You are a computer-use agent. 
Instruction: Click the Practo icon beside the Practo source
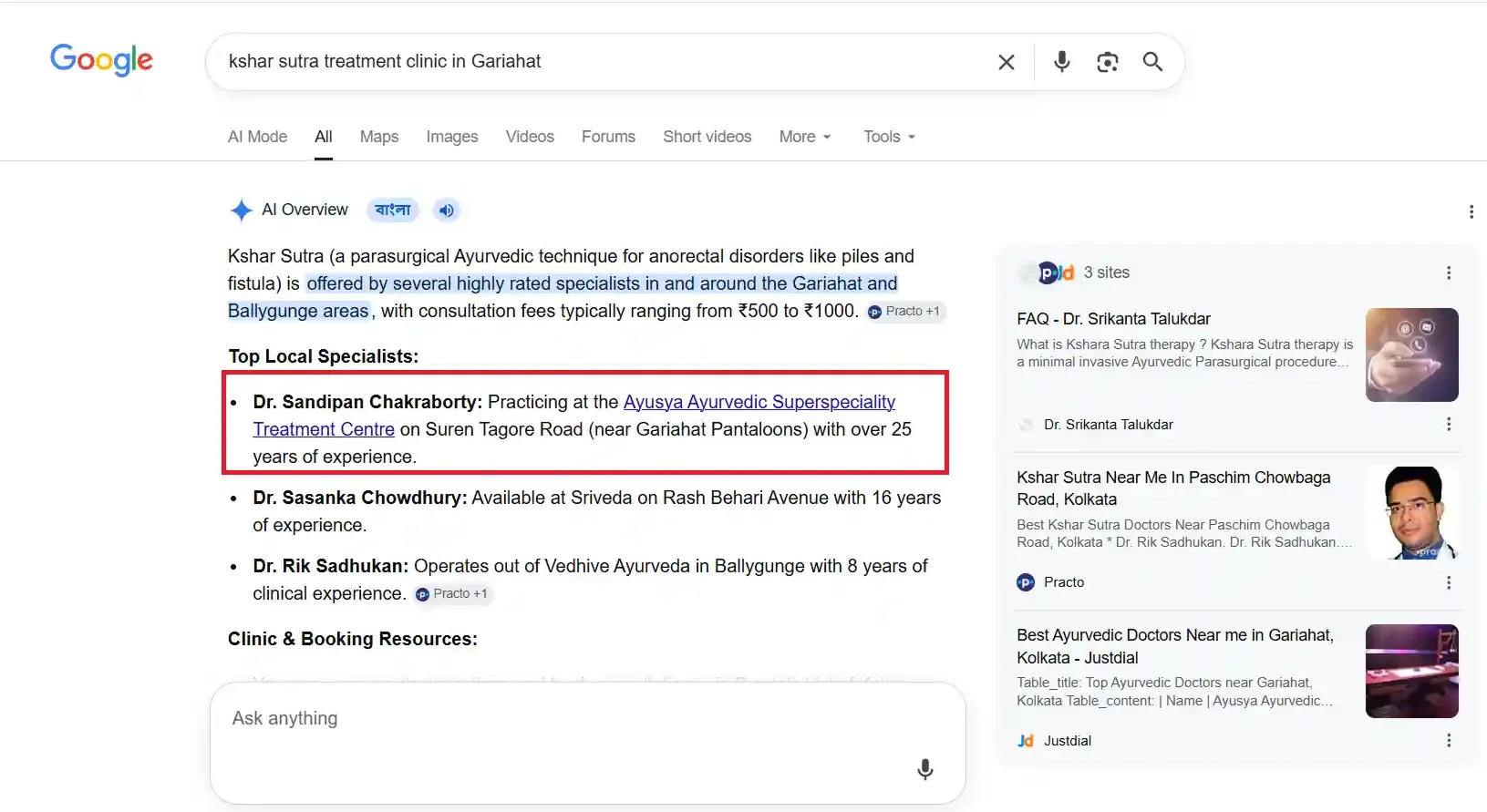pos(1026,582)
